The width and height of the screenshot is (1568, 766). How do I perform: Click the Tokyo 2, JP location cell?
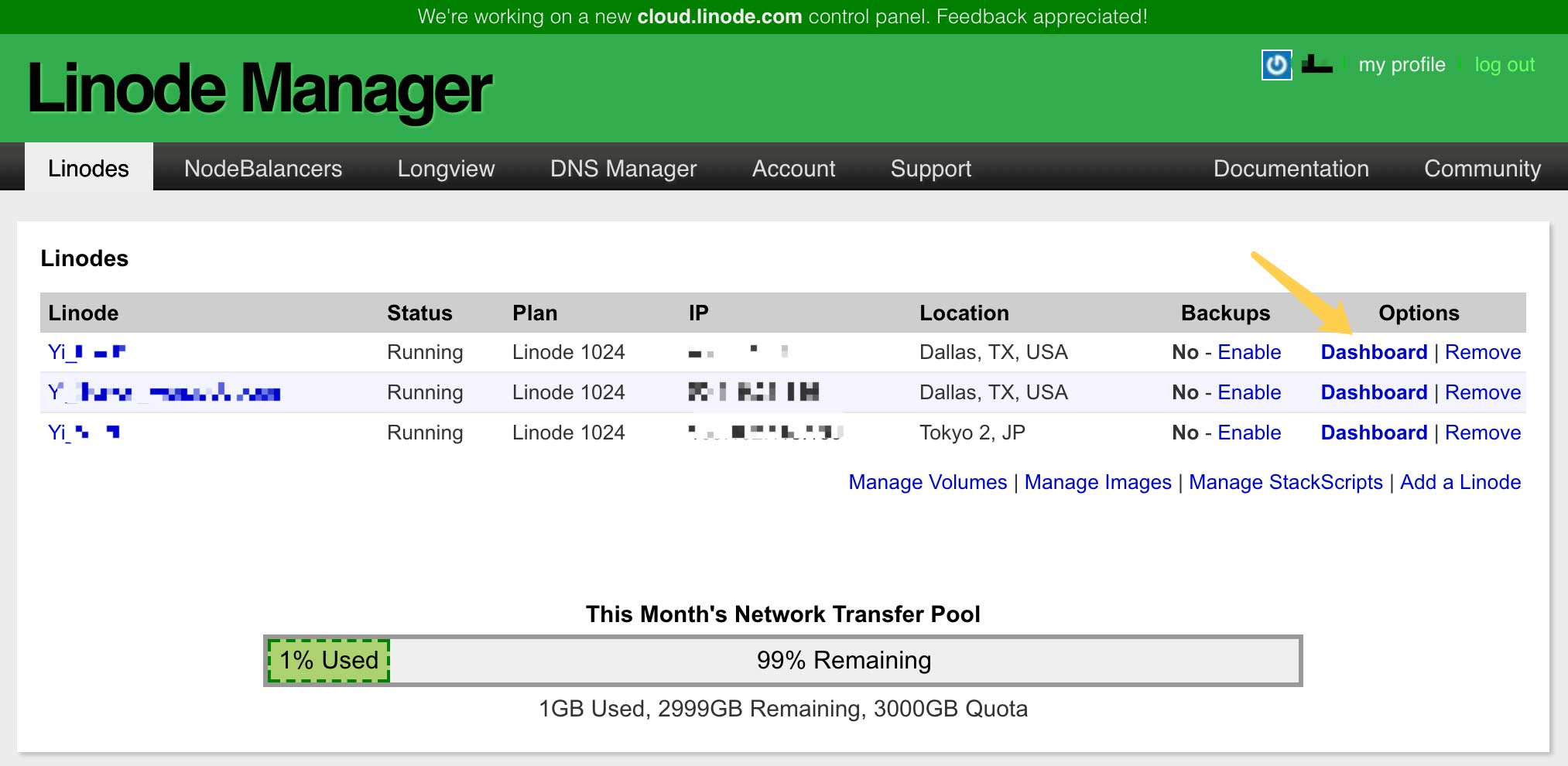click(x=972, y=433)
